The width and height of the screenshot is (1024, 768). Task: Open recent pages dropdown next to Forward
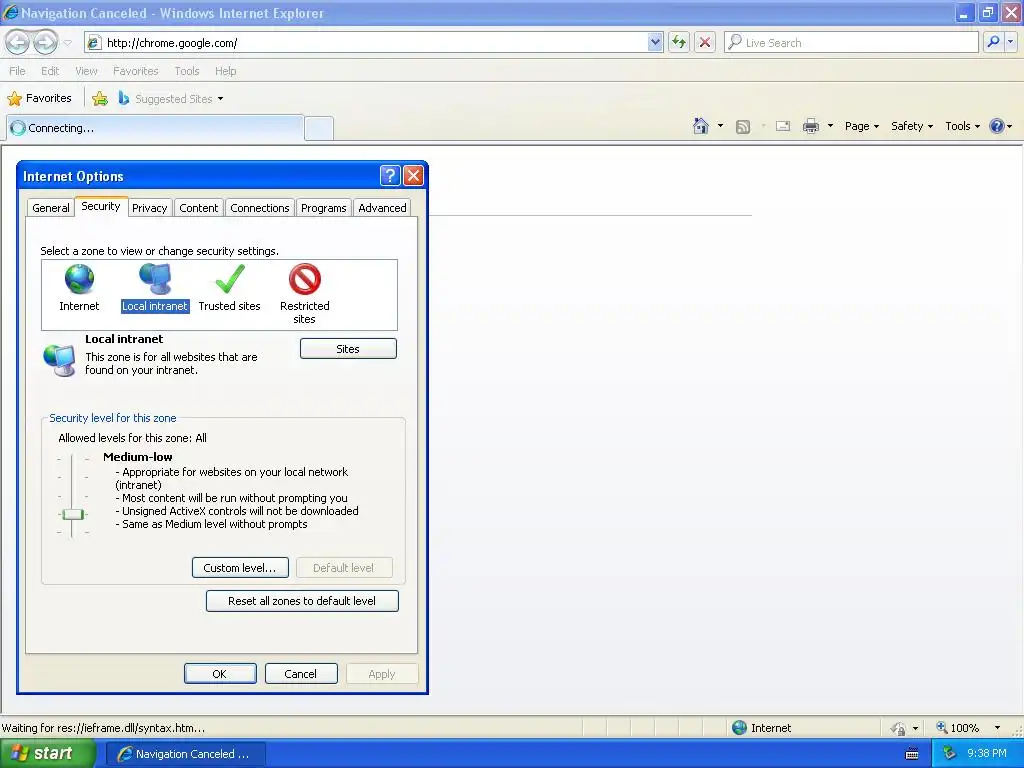tap(67, 43)
